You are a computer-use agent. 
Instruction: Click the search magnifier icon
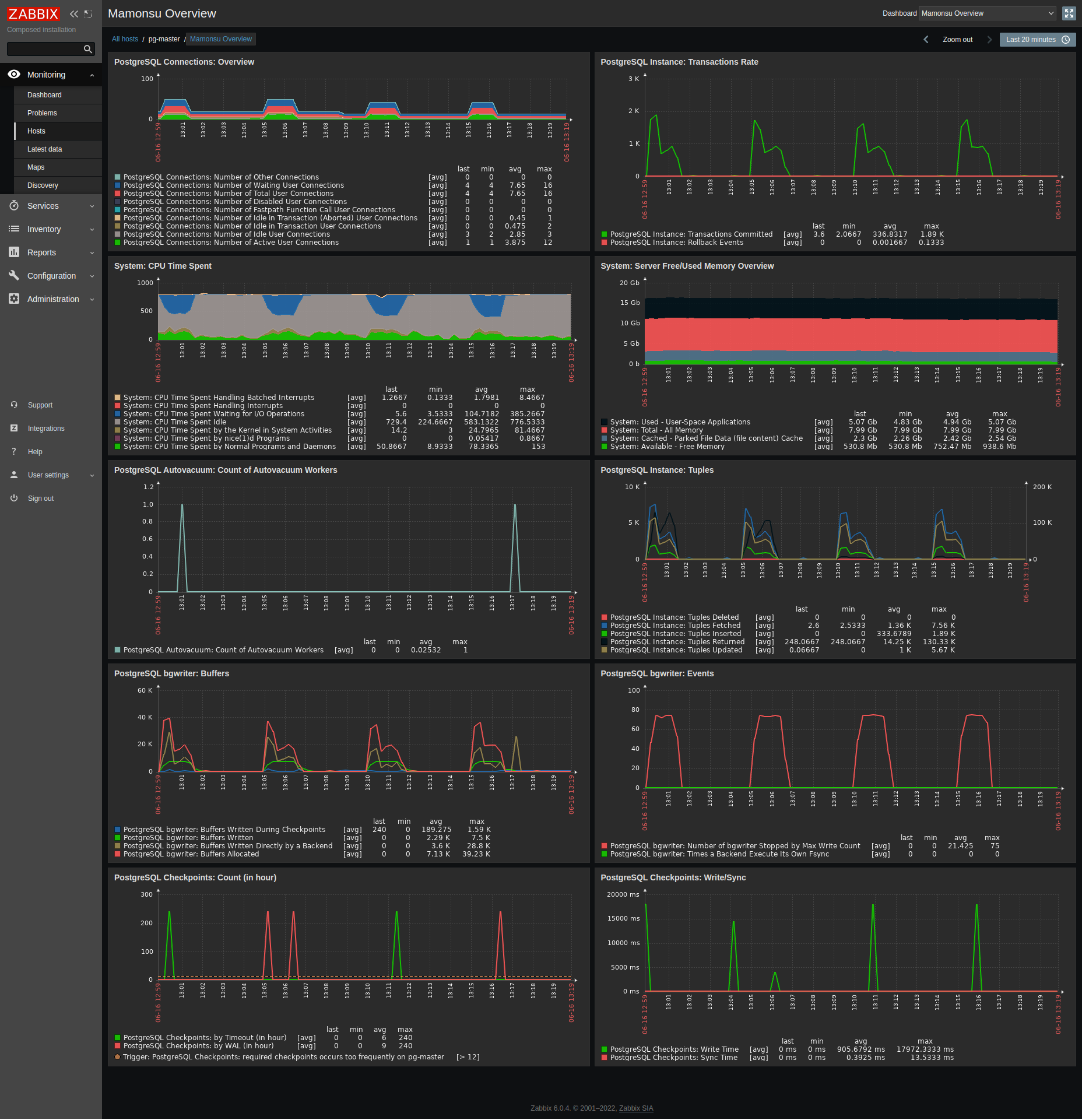tap(88, 49)
